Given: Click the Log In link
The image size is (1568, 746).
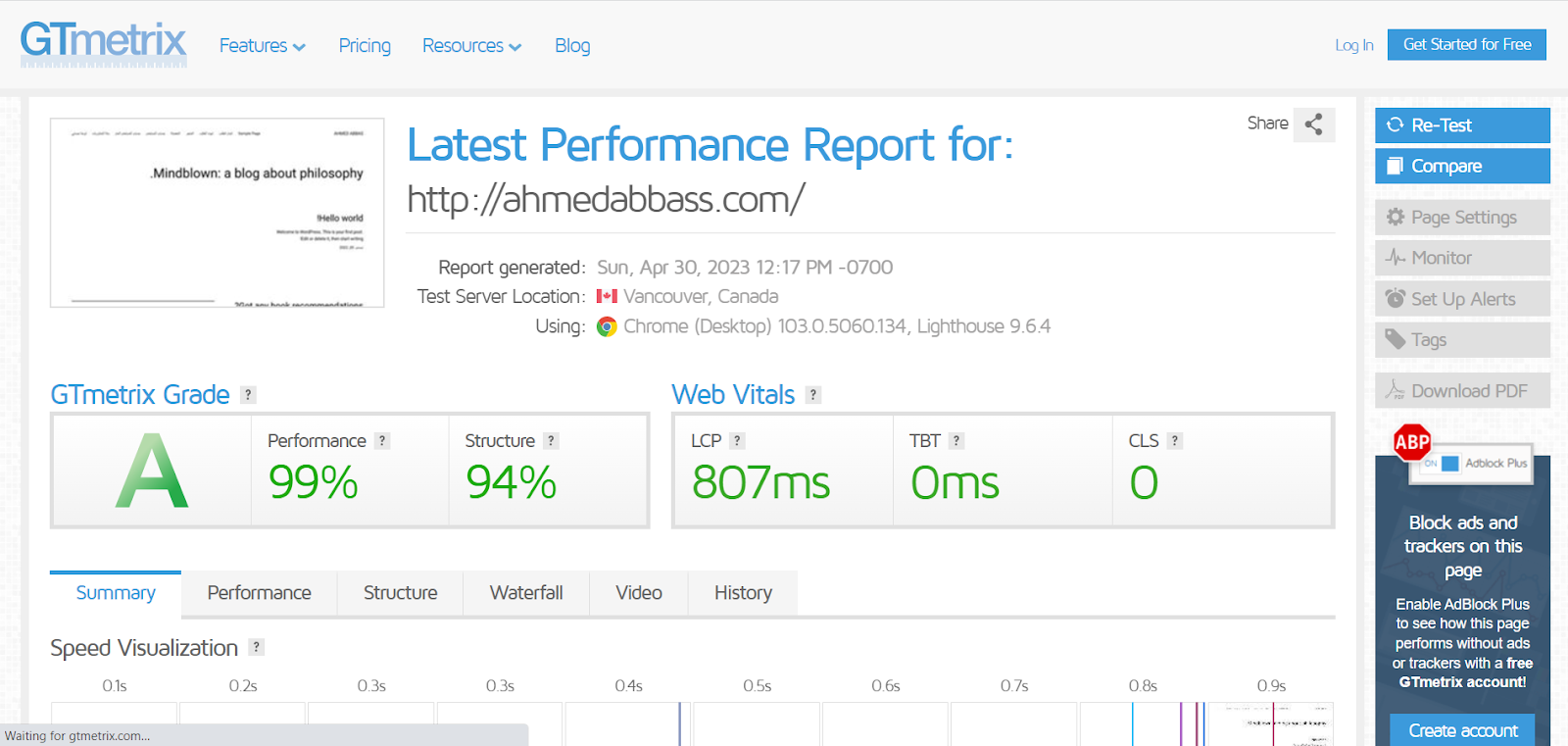Looking at the screenshot, I should point(1353,45).
